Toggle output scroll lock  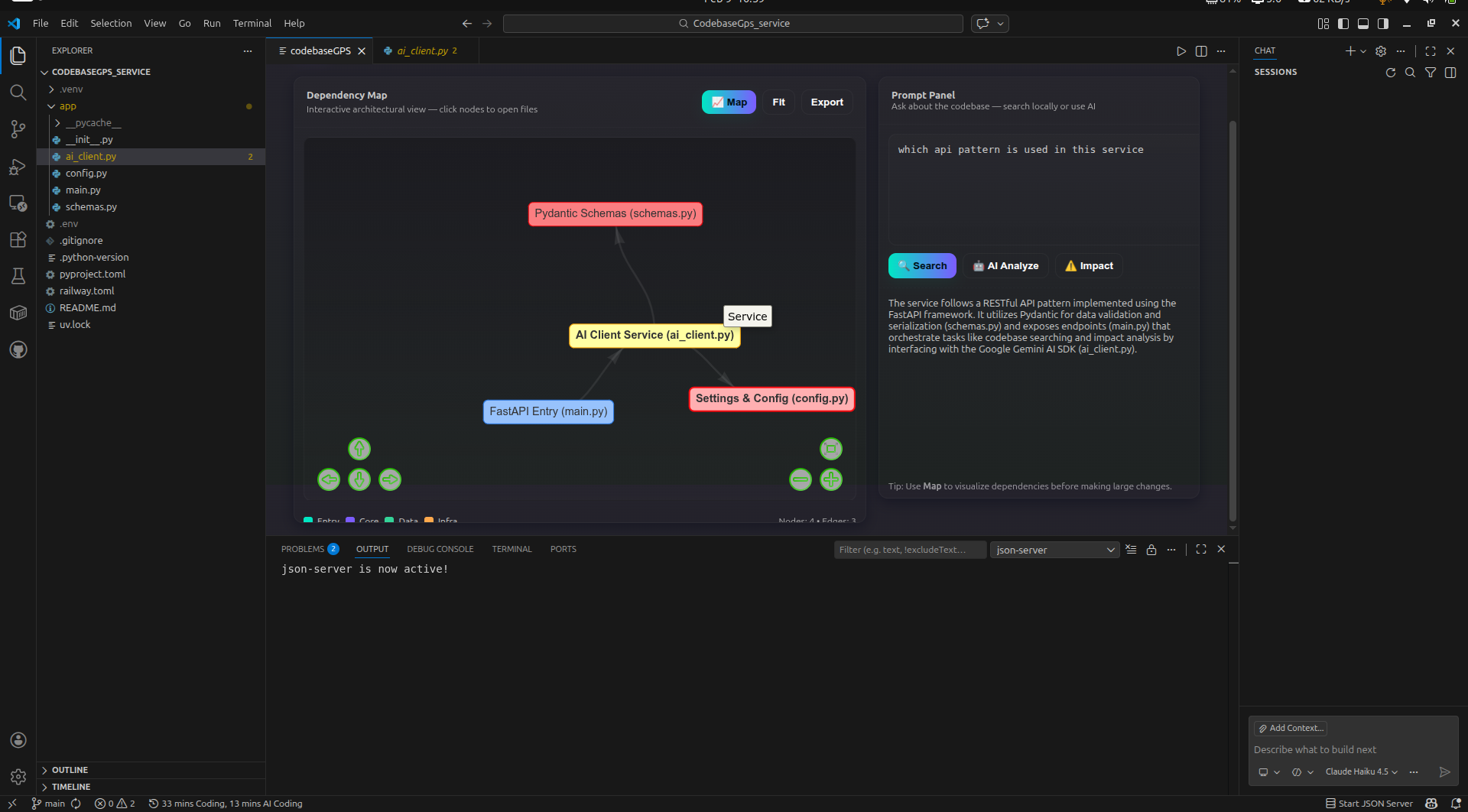pos(1151,550)
